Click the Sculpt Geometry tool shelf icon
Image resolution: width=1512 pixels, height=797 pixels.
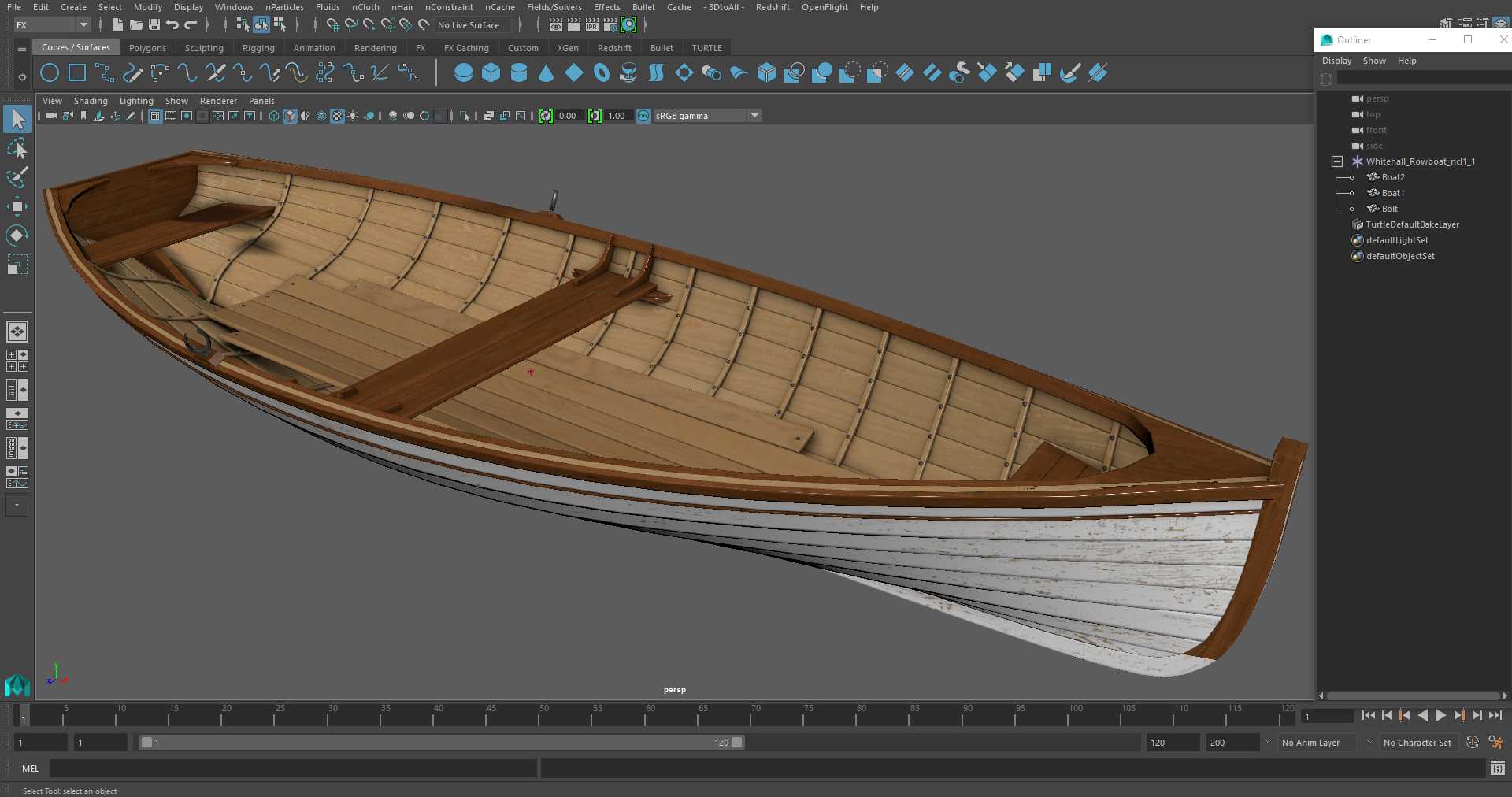click(1069, 73)
